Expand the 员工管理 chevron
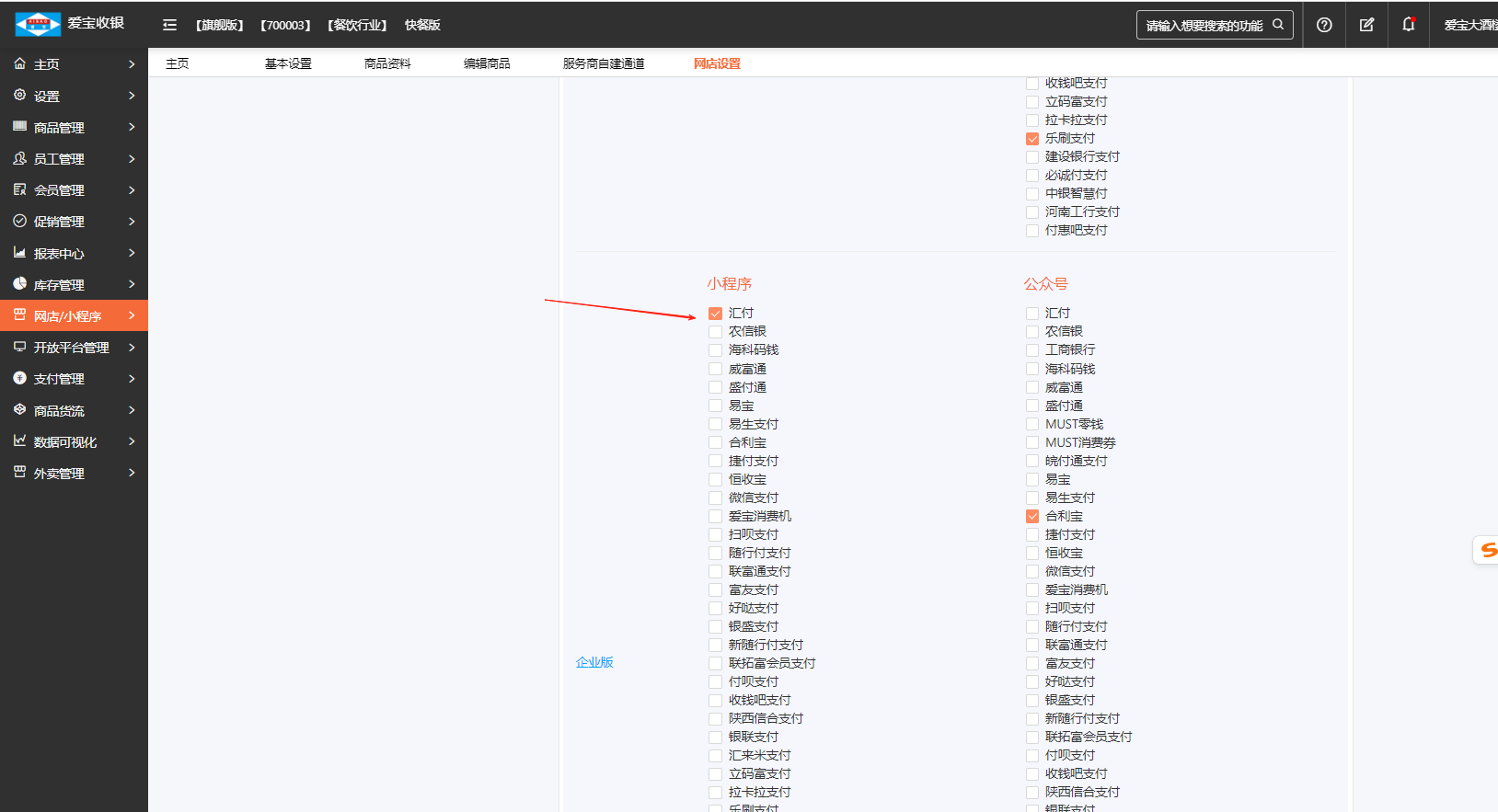1498x812 pixels. click(x=132, y=158)
